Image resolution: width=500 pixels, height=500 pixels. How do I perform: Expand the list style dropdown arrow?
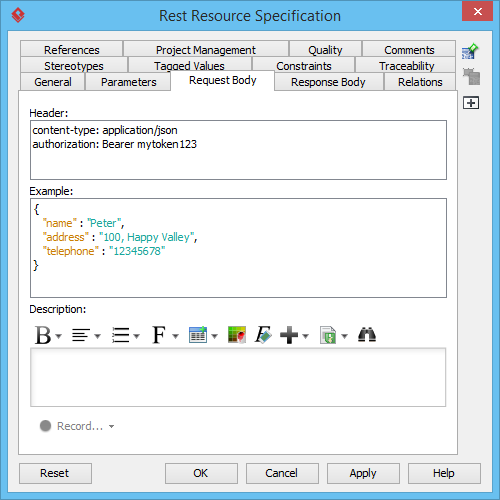tap(136, 336)
